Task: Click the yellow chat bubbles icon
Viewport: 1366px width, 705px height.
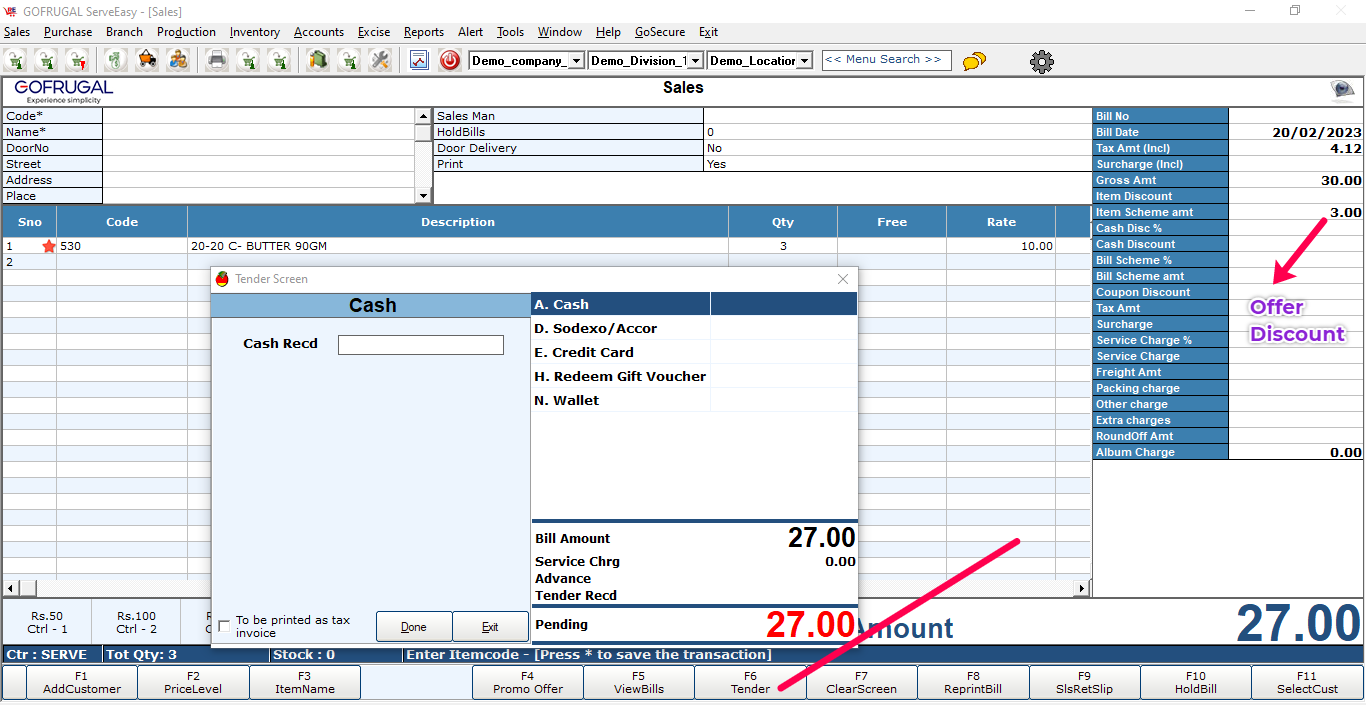Action: 974,61
